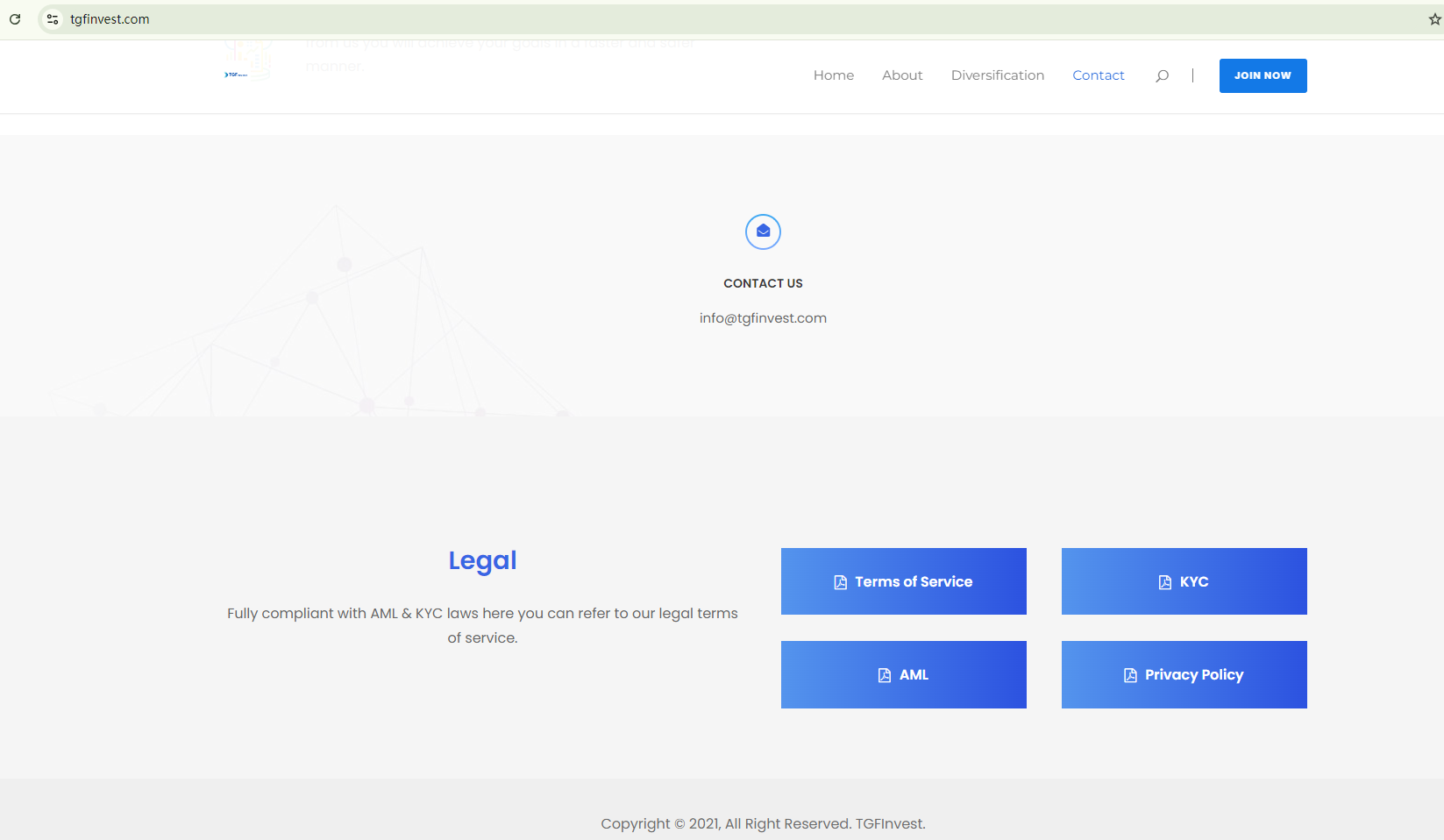Select the Contact navigation link
Screen dimensions: 1444x840
[1098, 75]
